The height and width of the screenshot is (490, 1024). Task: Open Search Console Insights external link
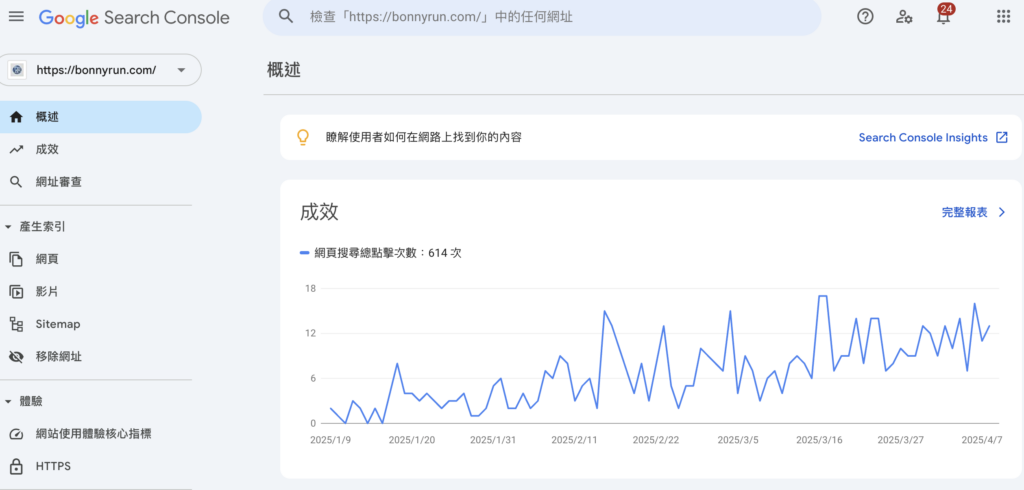coord(933,138)
